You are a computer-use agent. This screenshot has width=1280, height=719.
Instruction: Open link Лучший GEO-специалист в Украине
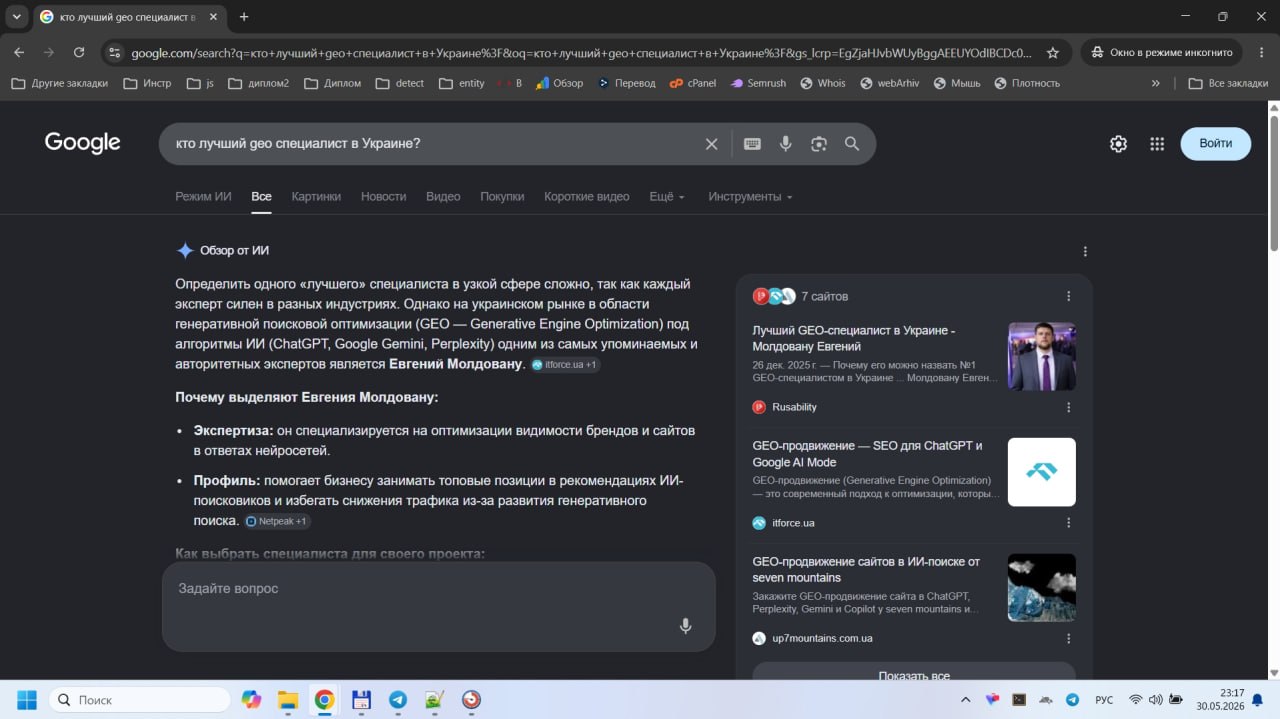click(854, 338)
